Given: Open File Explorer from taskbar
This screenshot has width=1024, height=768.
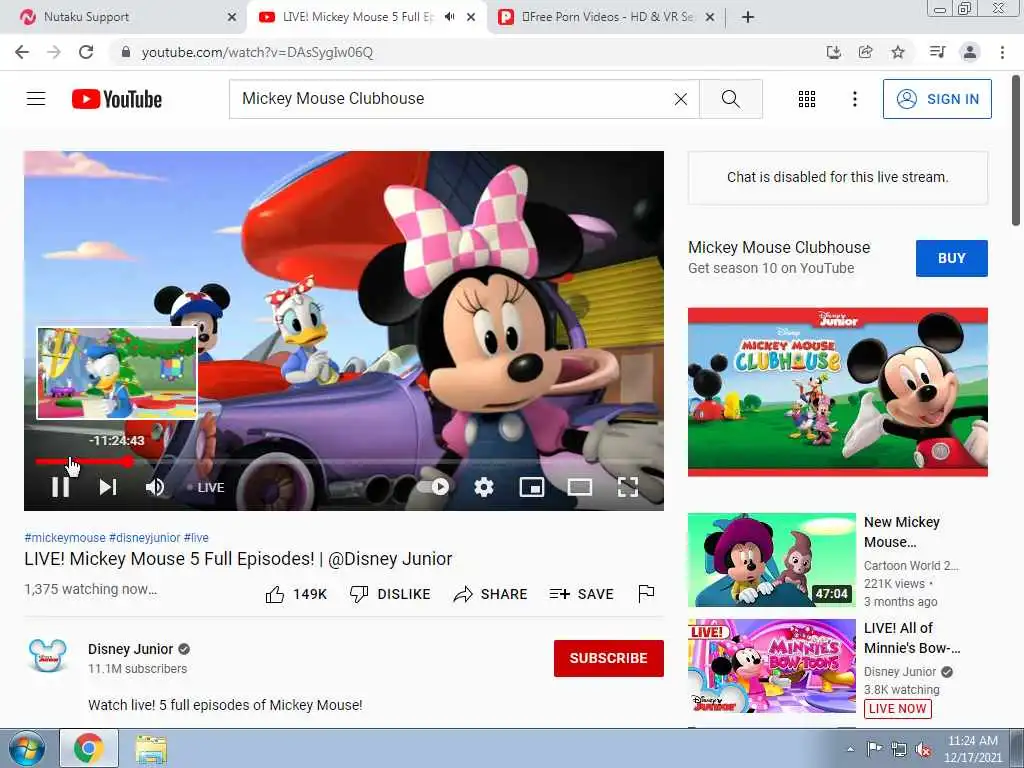Looking at the screenshot, I should coord(151,749).
